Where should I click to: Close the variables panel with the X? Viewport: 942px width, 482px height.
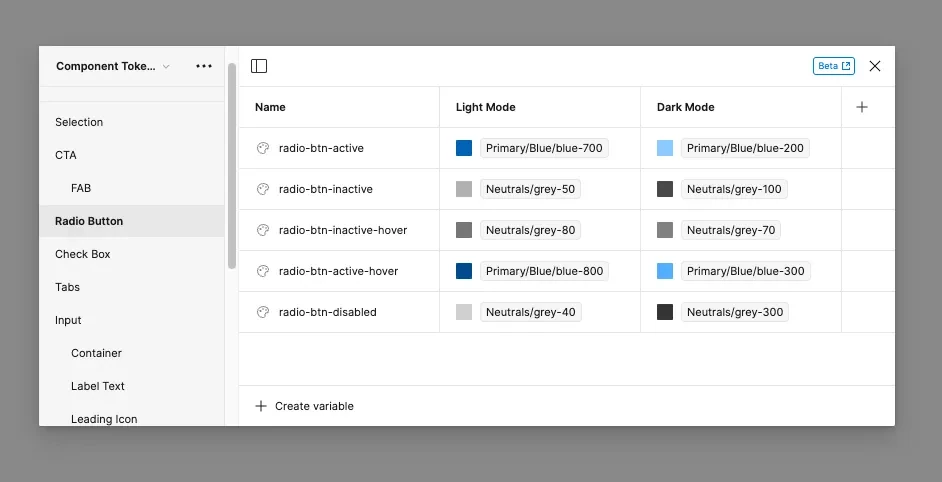(x=875, y=66)
